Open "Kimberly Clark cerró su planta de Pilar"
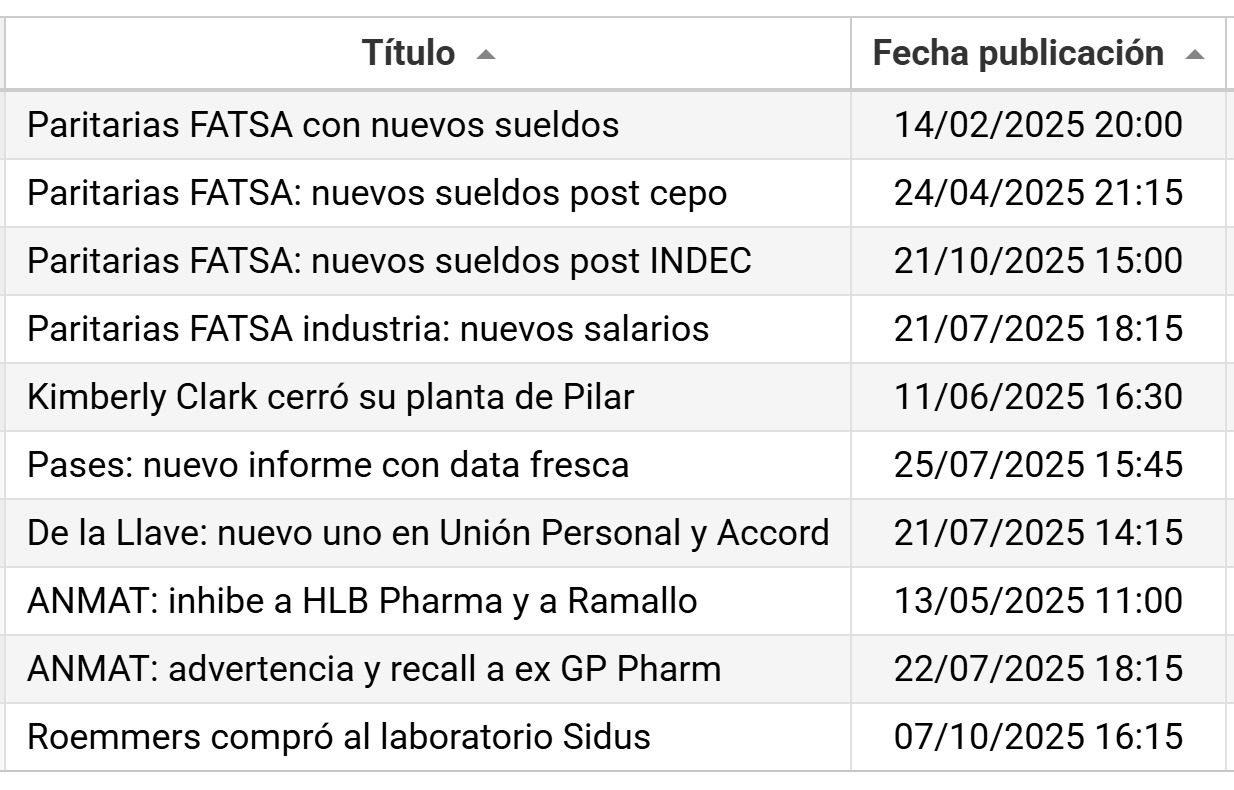The height and width of the screenshot is (790, 1234). tap(330, 397)
